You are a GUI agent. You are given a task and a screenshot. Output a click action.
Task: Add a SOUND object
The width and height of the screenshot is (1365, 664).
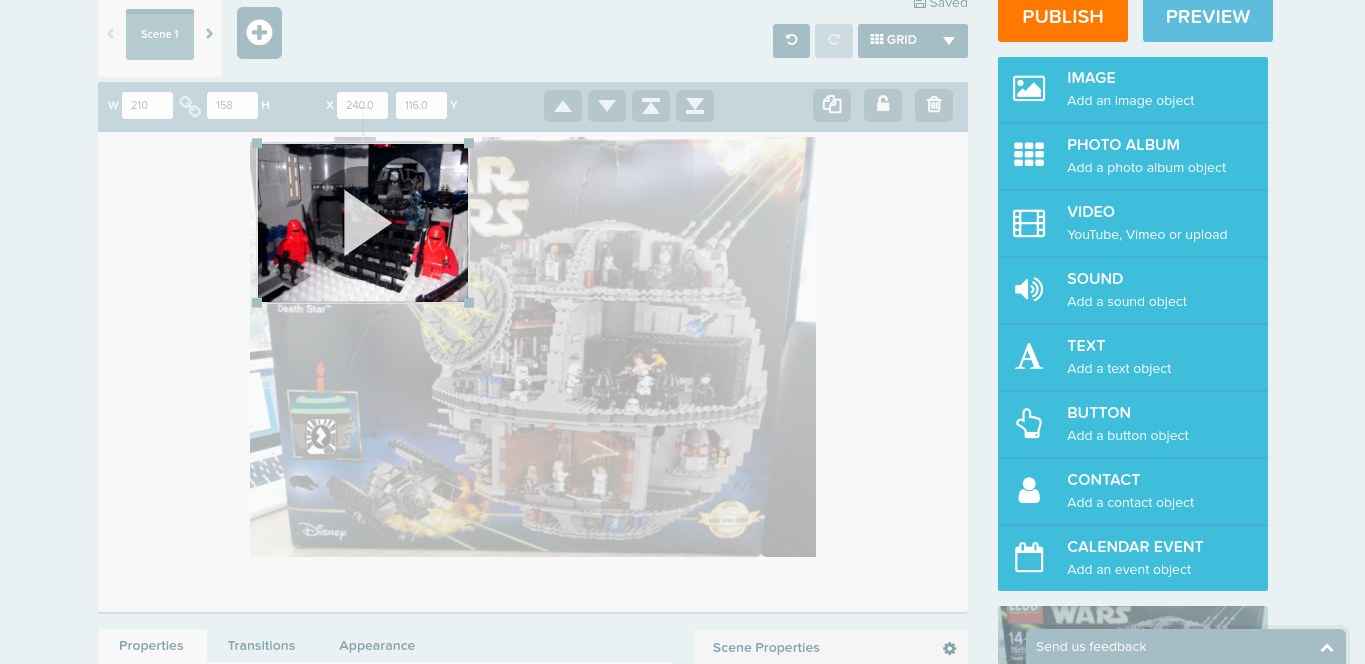coord(1133,290)
